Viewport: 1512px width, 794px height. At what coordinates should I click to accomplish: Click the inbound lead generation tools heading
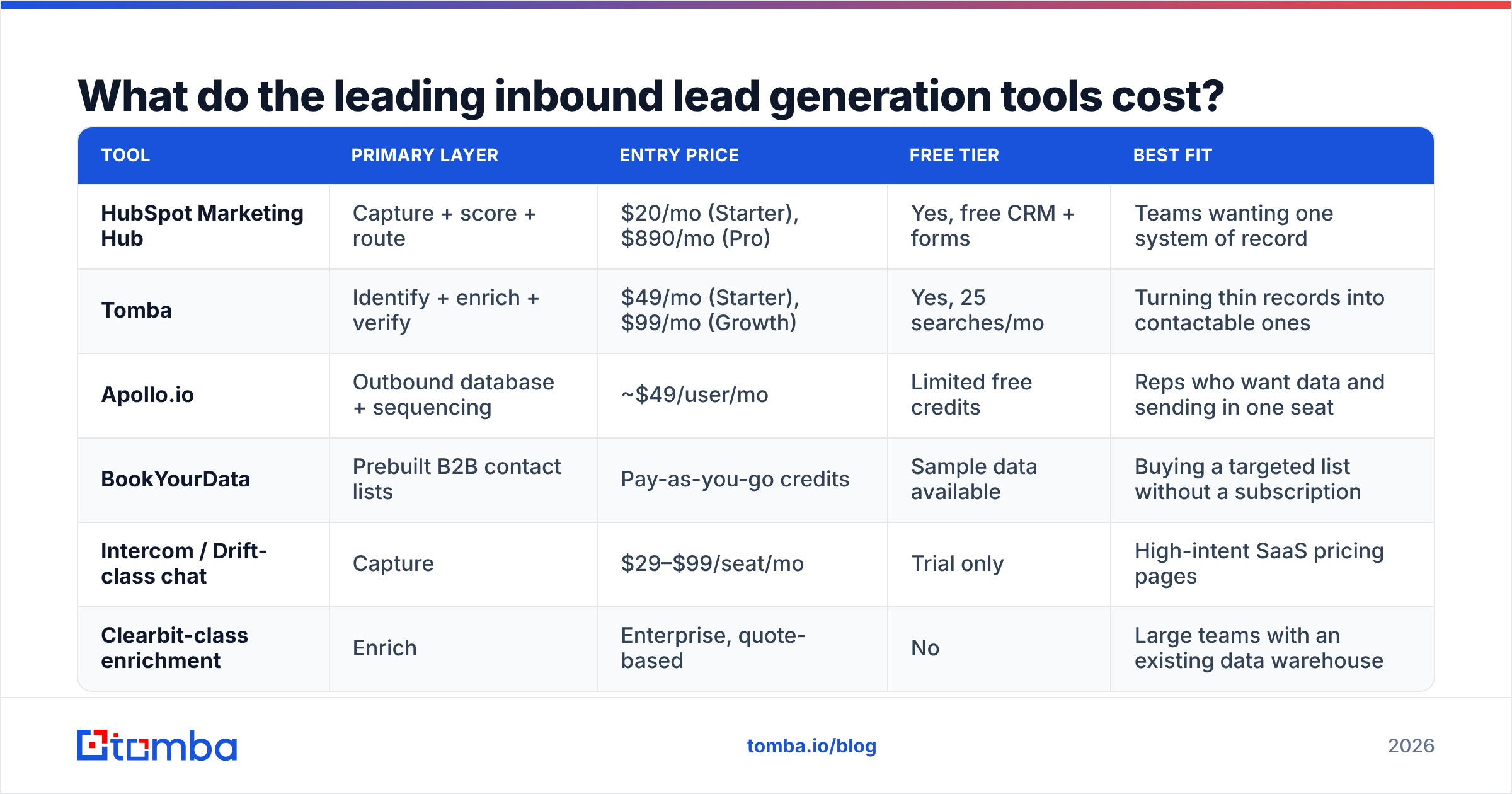tap(651, 96)
